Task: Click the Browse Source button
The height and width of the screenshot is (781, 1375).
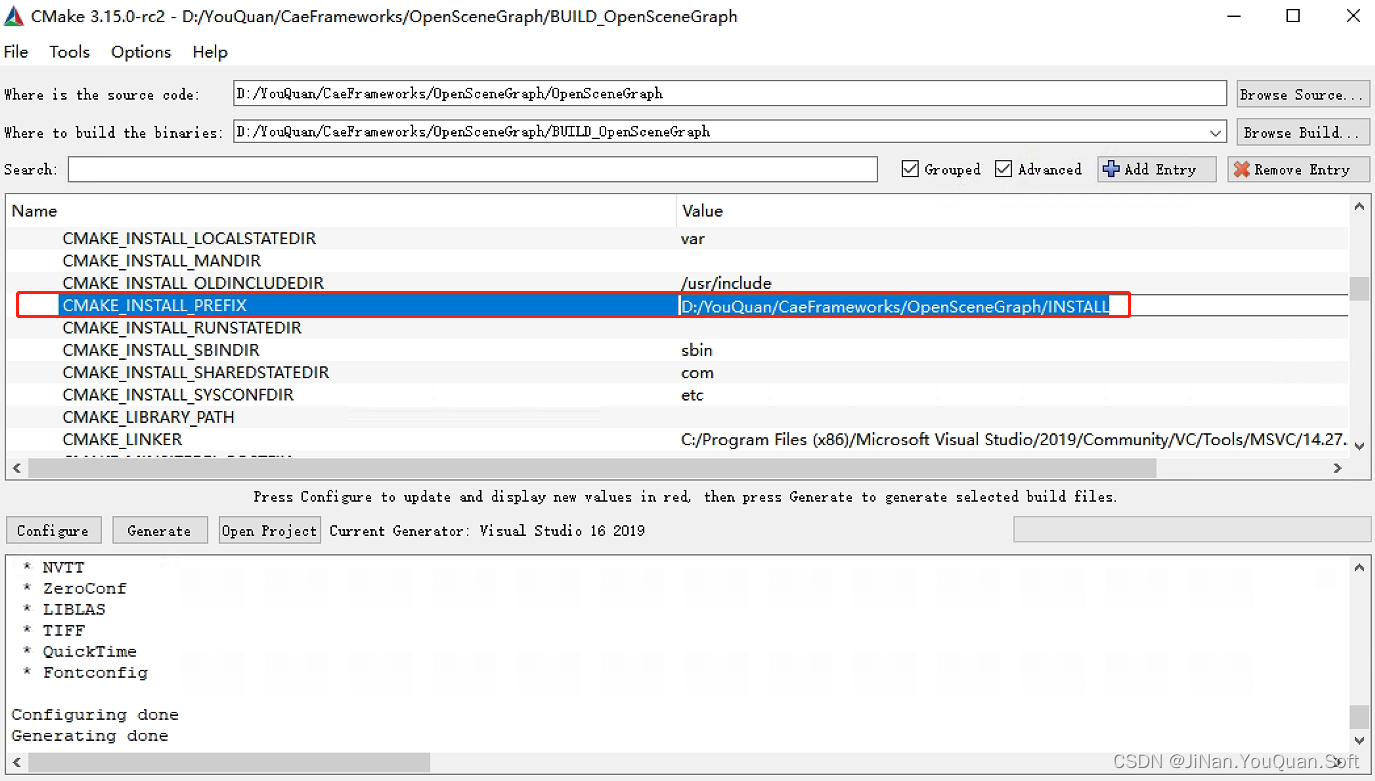Action: (x=1302, y=94)
